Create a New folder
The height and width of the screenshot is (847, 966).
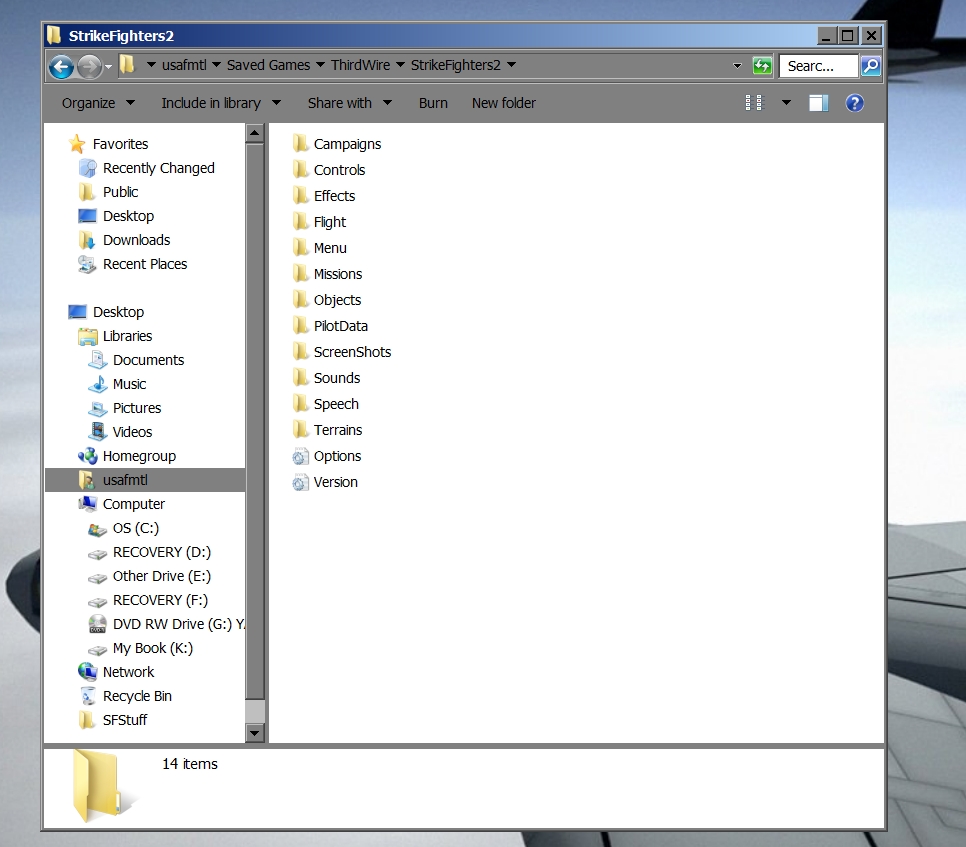(504, 103)
